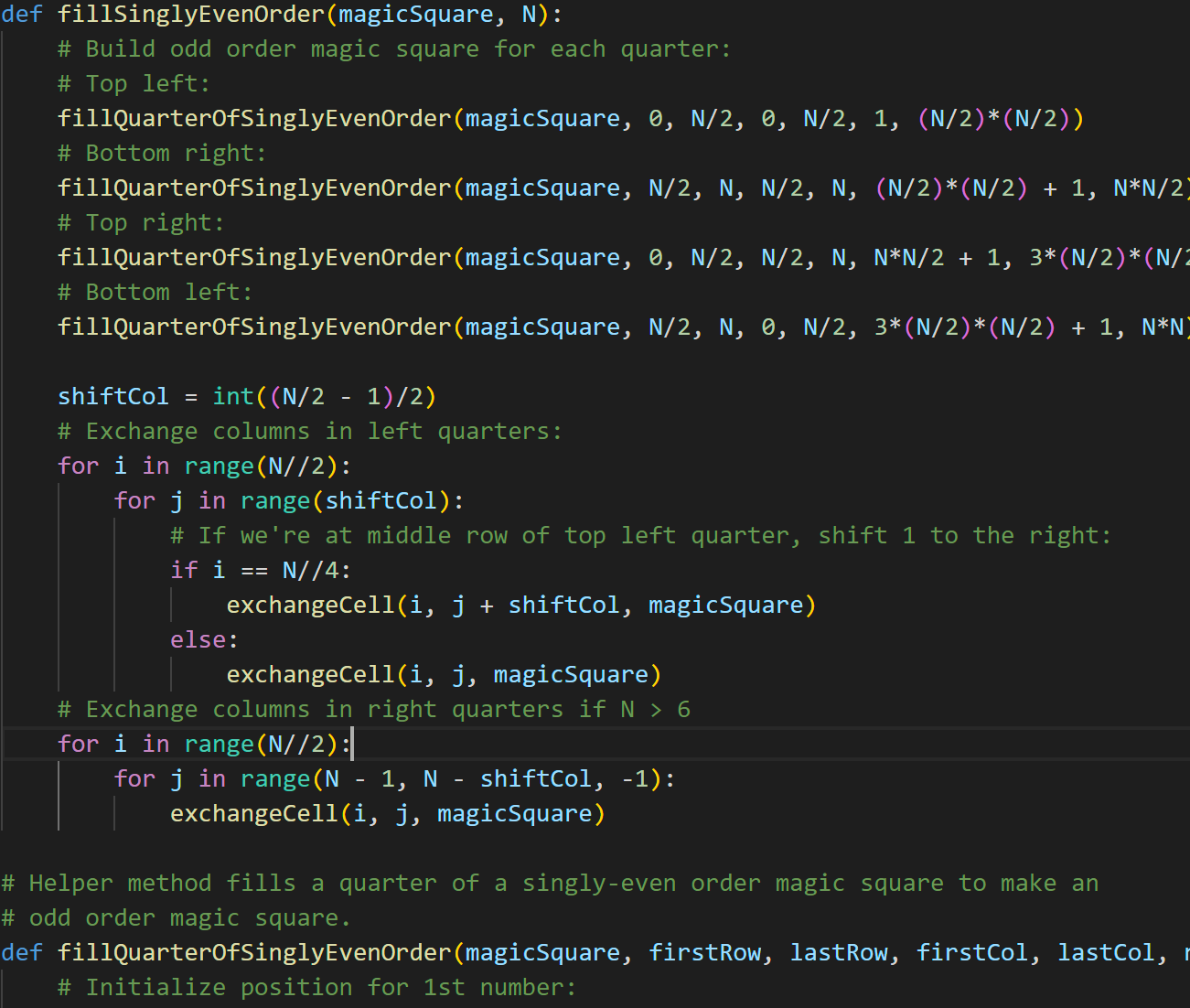Click the "if i == N//4:" condition line
This screenshot has width=1190, height=1008.
point(260,571)
